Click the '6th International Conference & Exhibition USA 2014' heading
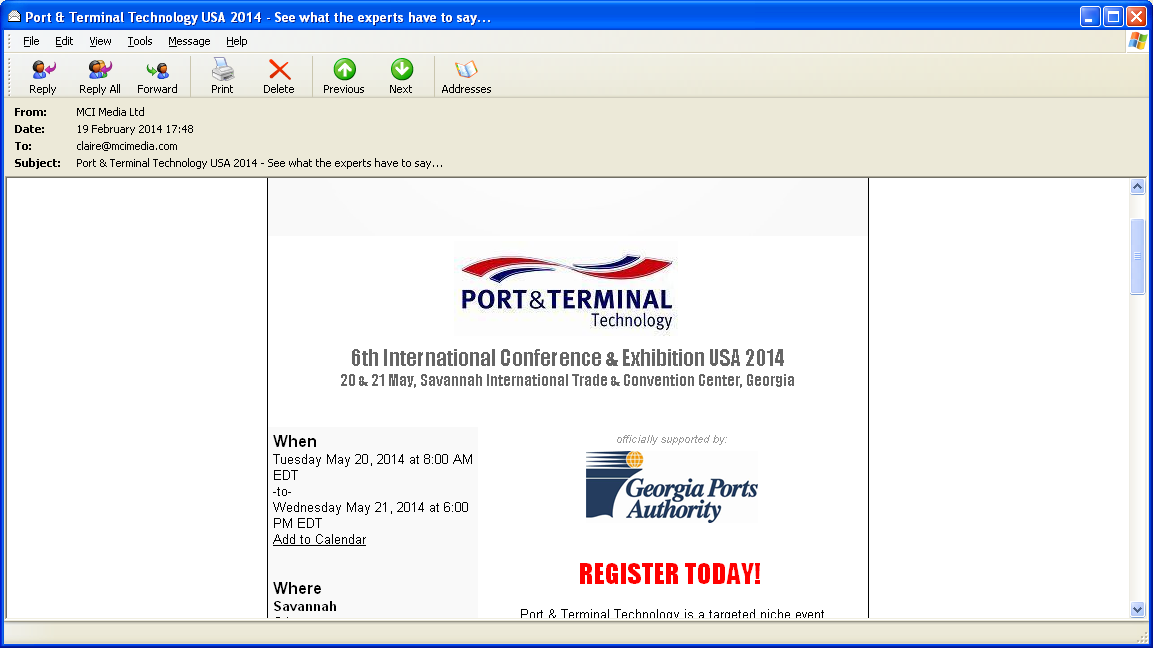This screenshot has height=648, width=1153. [x=567, y=357]
